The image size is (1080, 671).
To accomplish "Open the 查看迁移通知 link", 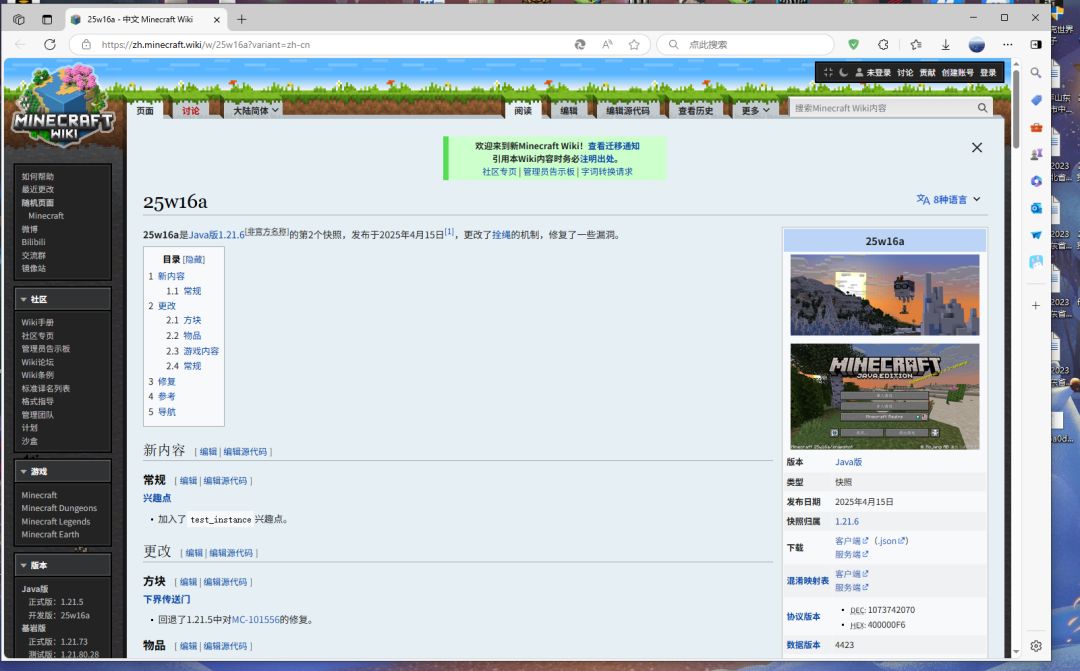I will click(x=613, y=146).
